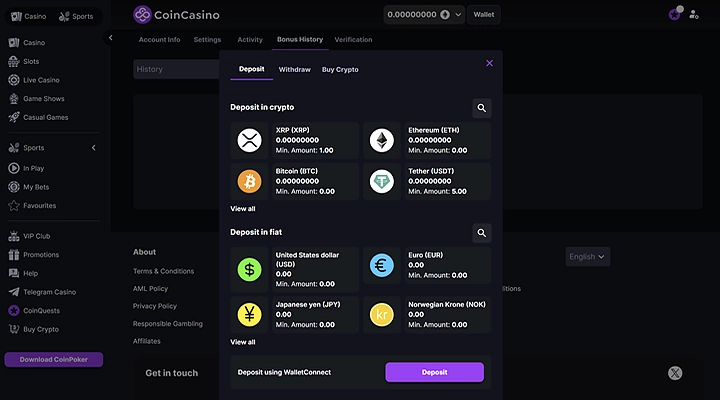Image resolution: width=720 pixels, height=400 pixels.
Task: Open Buy Crypto in the sidebar
Action: pos(34,329)
